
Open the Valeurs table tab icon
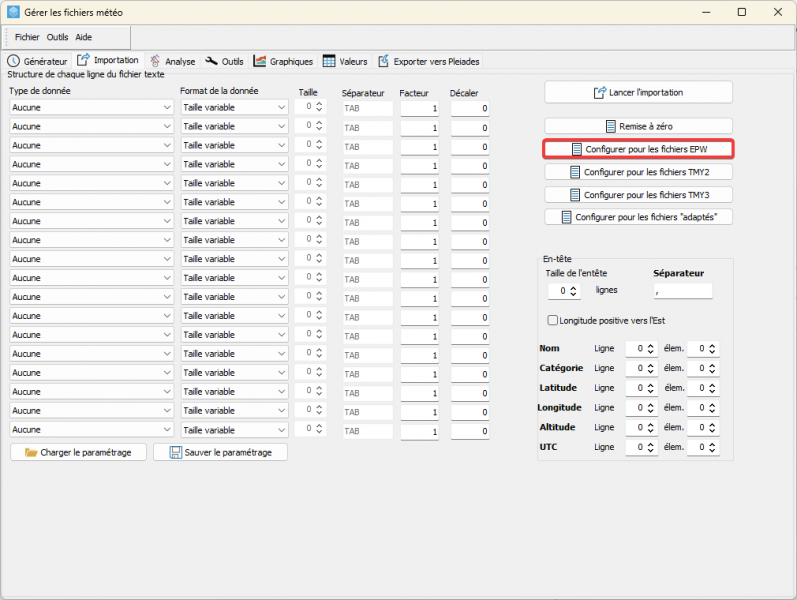coord(329,61)
